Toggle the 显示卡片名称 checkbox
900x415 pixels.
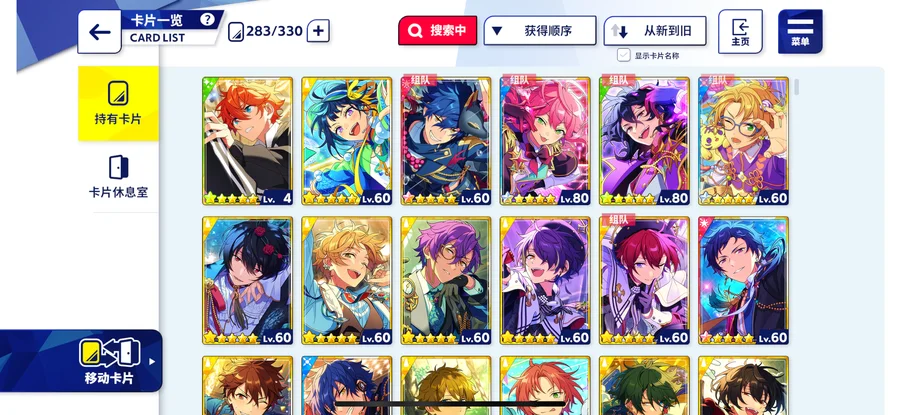coord(624,55)
